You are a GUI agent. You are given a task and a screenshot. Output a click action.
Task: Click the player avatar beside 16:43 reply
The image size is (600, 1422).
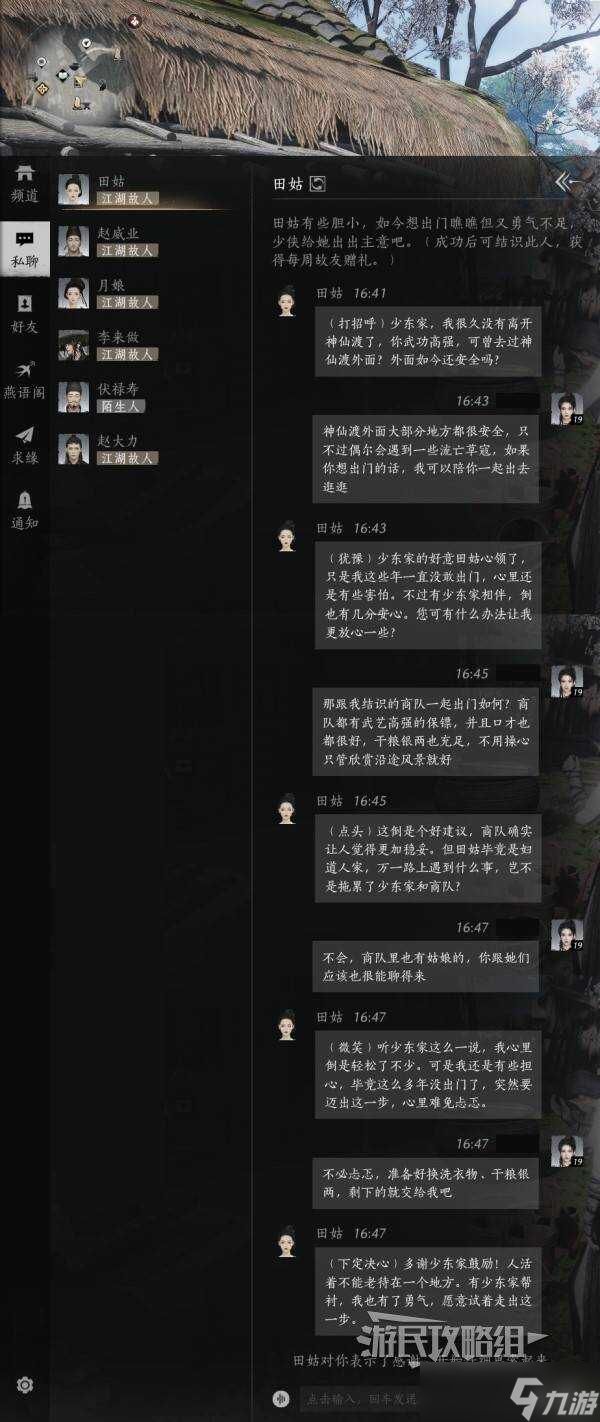(566, 408)
